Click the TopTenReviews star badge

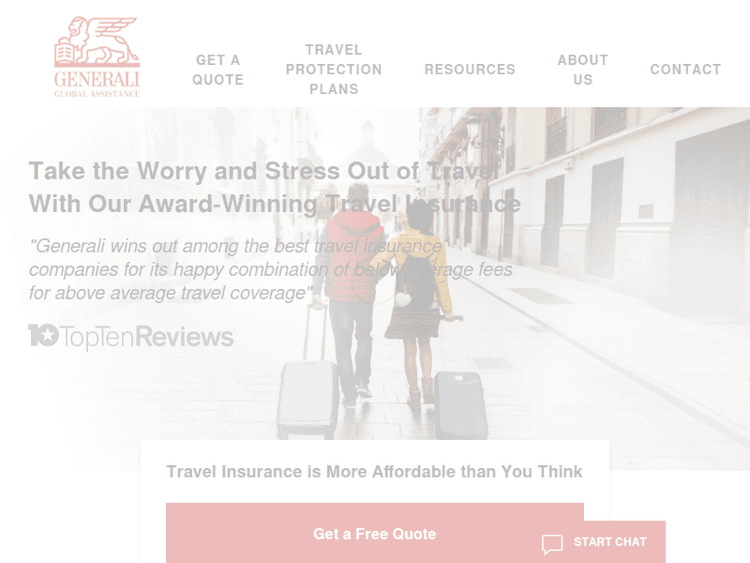pos(44,335)
